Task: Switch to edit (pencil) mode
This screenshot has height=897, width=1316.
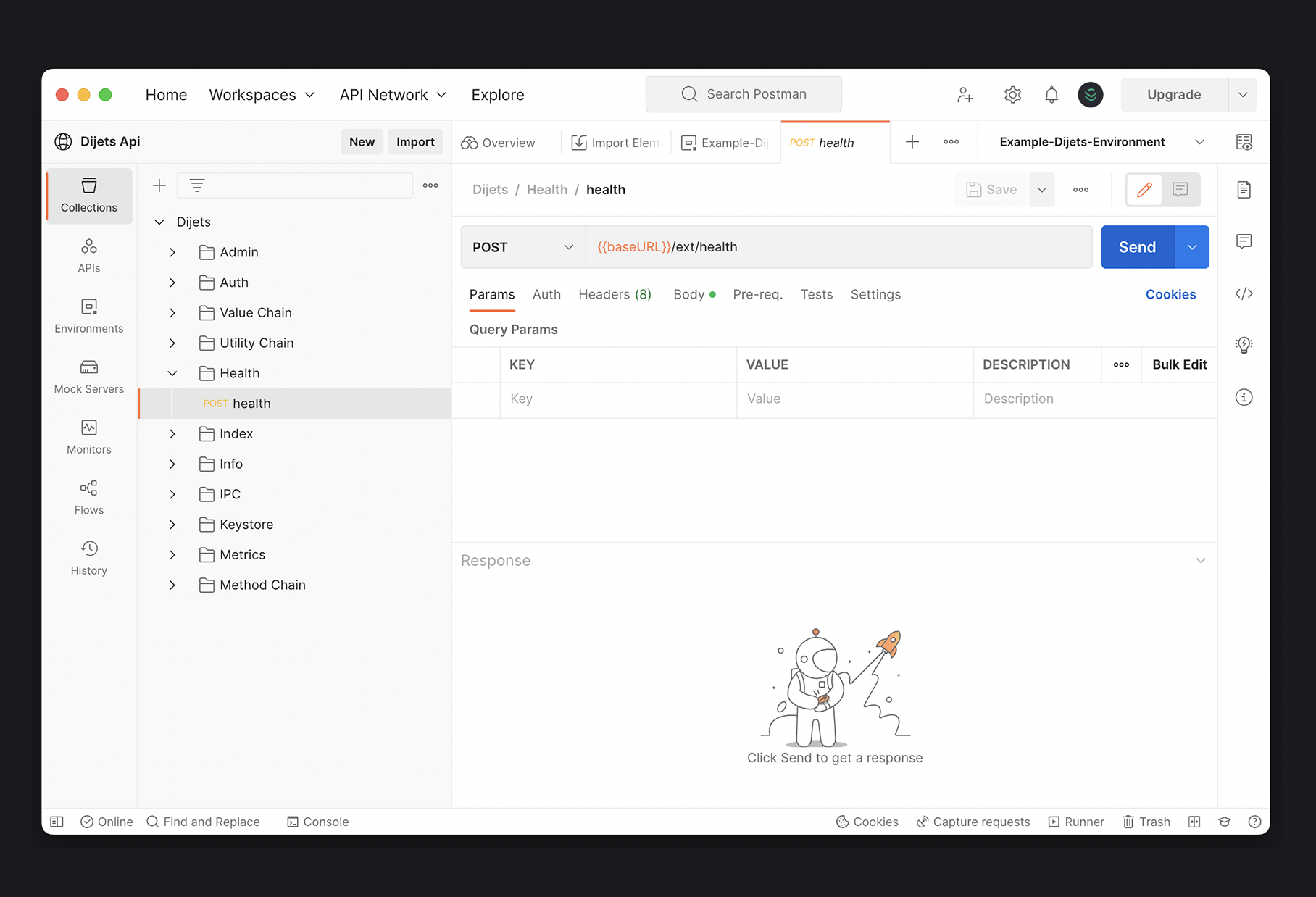Action: pos(1144,190)
